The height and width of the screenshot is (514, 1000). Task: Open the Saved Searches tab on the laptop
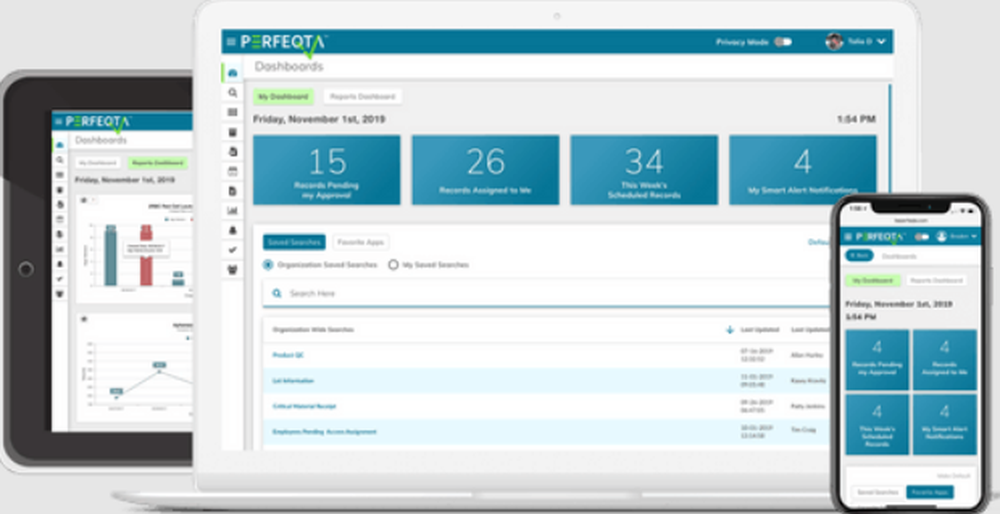[294, 242]
